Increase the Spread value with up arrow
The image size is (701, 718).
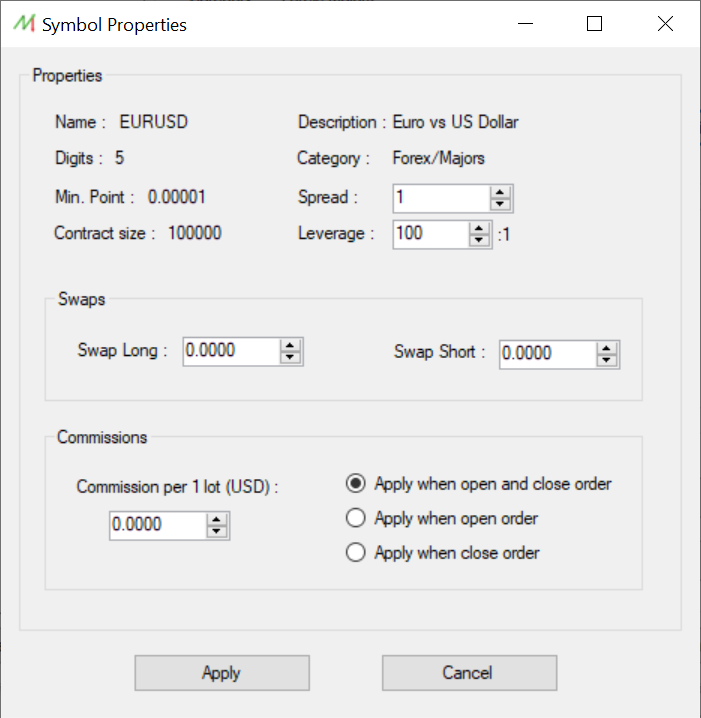[x=500, y=193]
